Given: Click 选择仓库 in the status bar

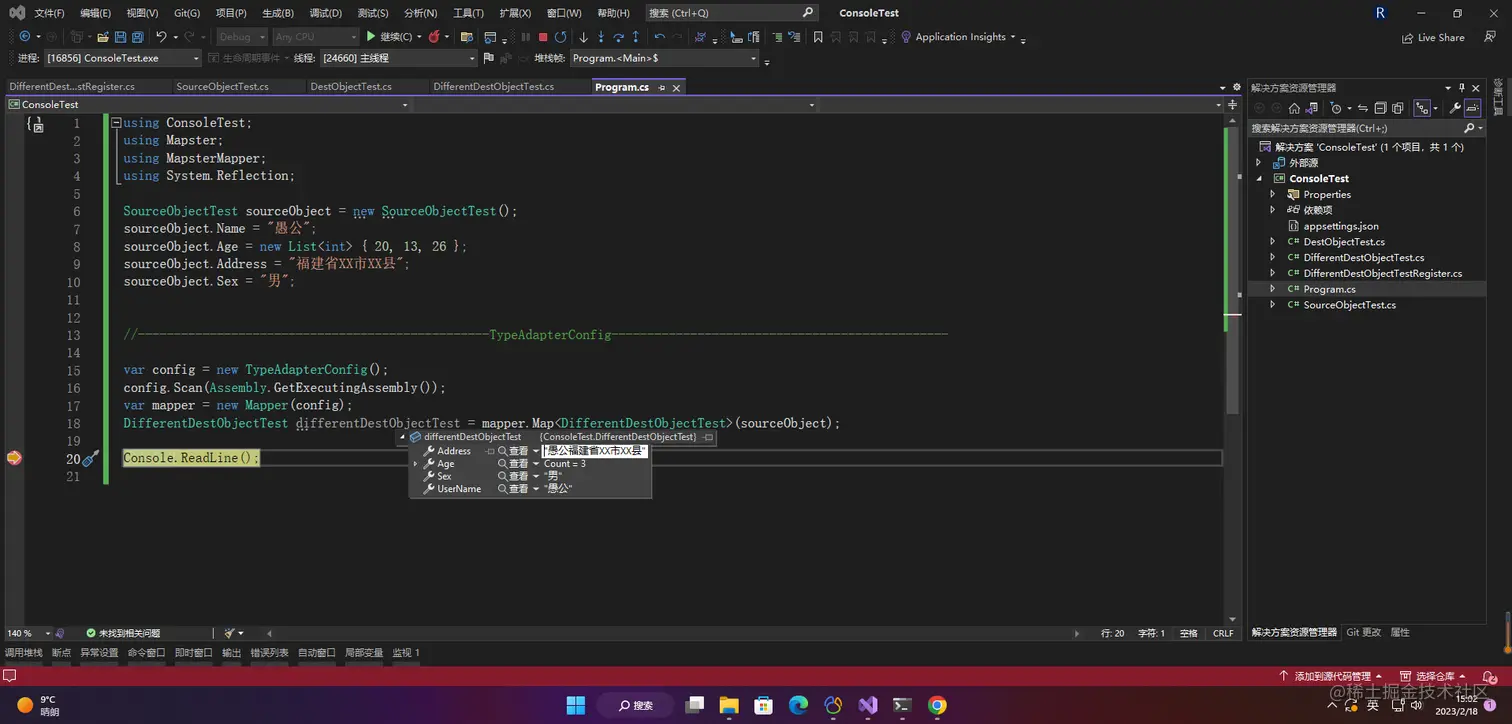Looking at the screenshot, I should point(1435,677).
